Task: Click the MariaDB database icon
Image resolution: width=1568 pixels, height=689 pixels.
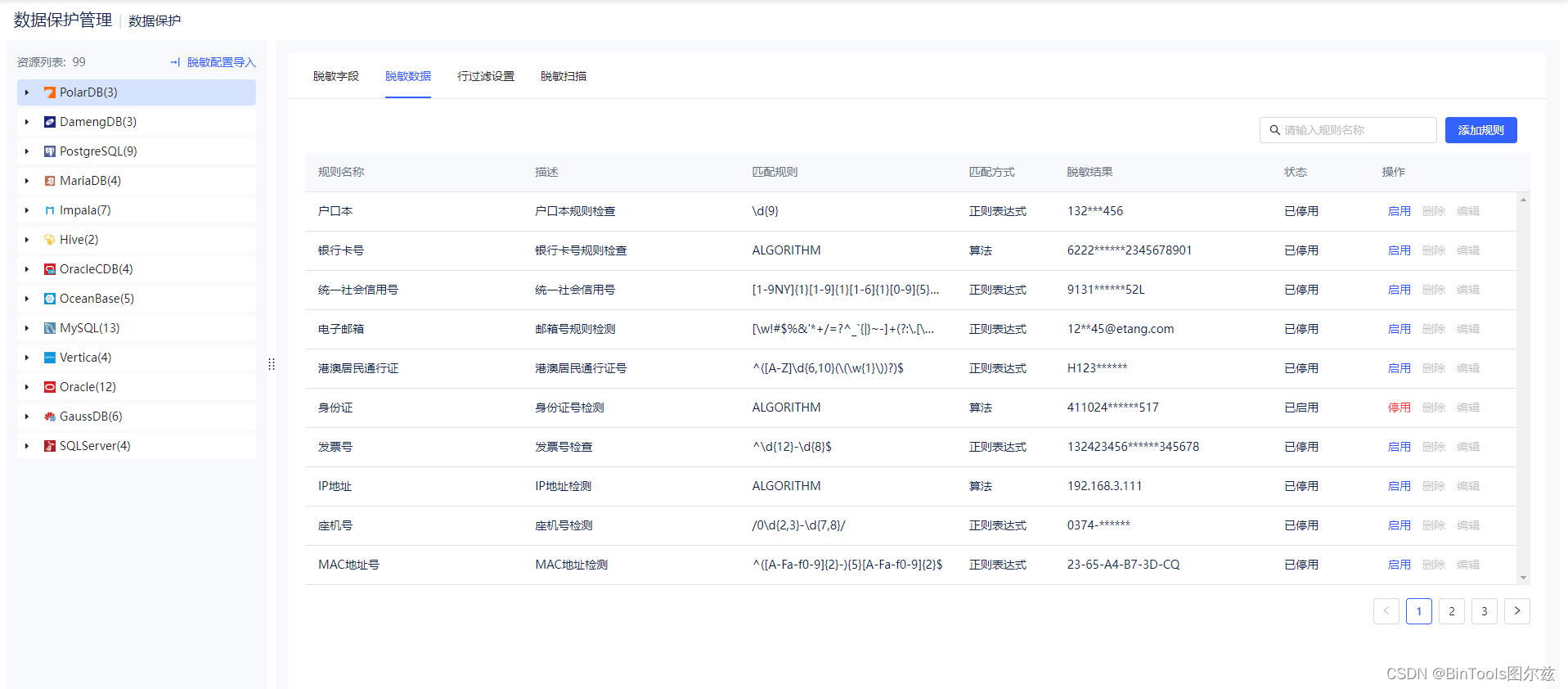Action: [x=50, y=181]
